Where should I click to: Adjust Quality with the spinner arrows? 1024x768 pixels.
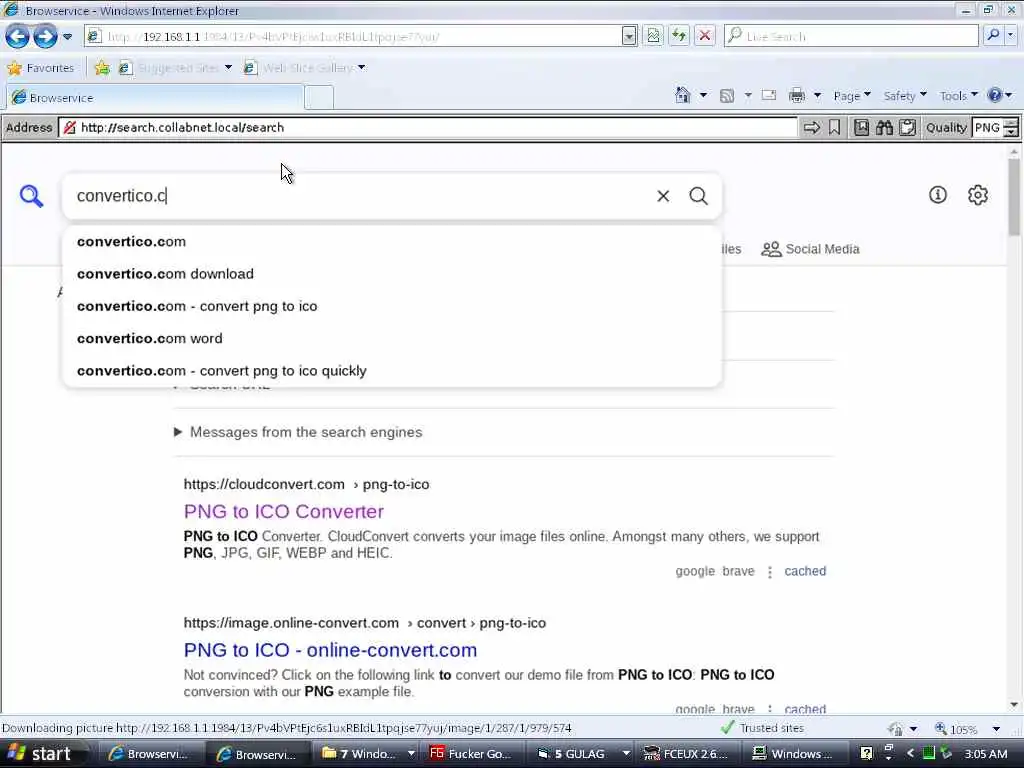click(x=1011, y=127)
